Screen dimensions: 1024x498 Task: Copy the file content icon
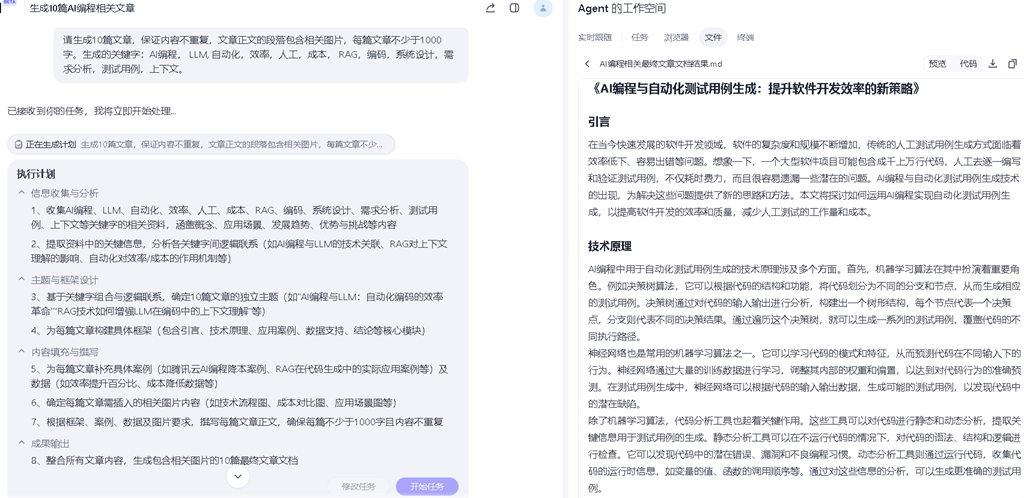pos(1012,64)
